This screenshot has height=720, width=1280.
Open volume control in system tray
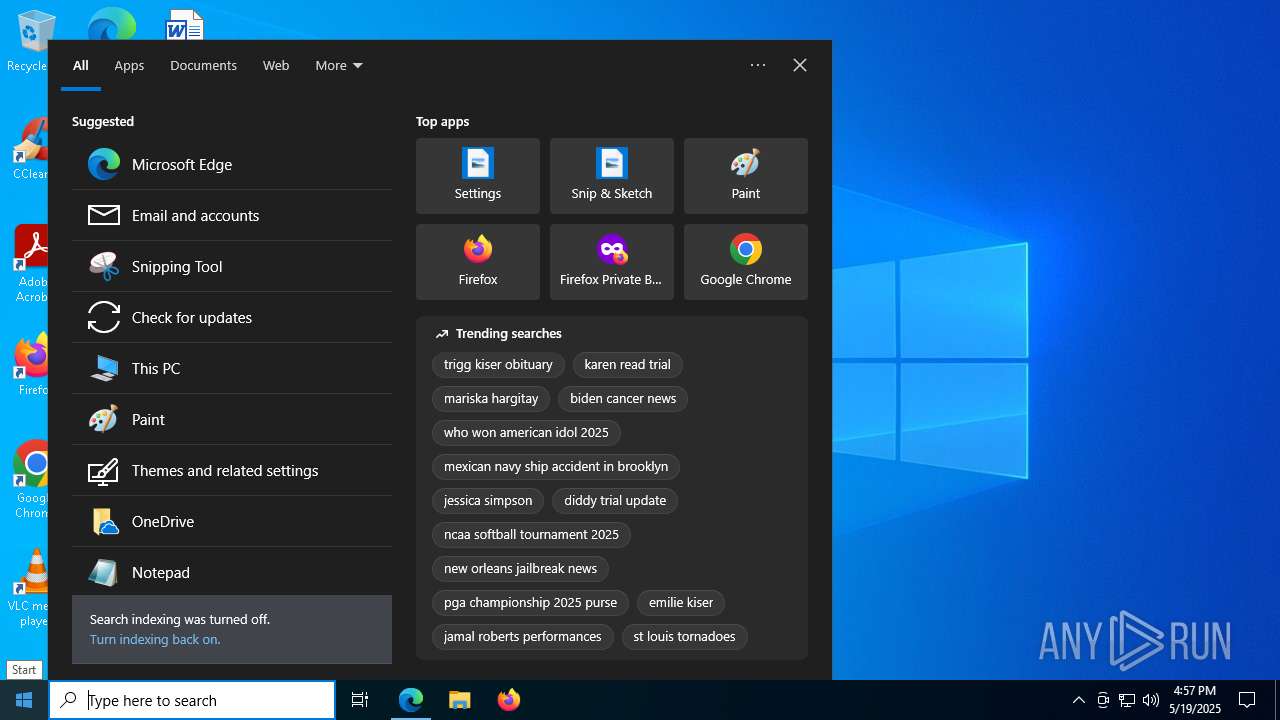click(x=1151, y=700)
